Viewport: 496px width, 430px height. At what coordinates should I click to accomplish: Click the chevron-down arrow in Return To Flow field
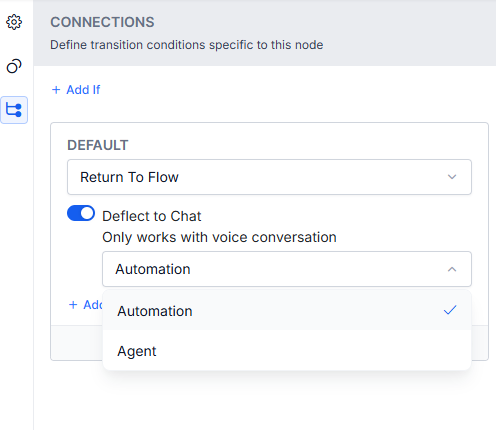[452, 177]
